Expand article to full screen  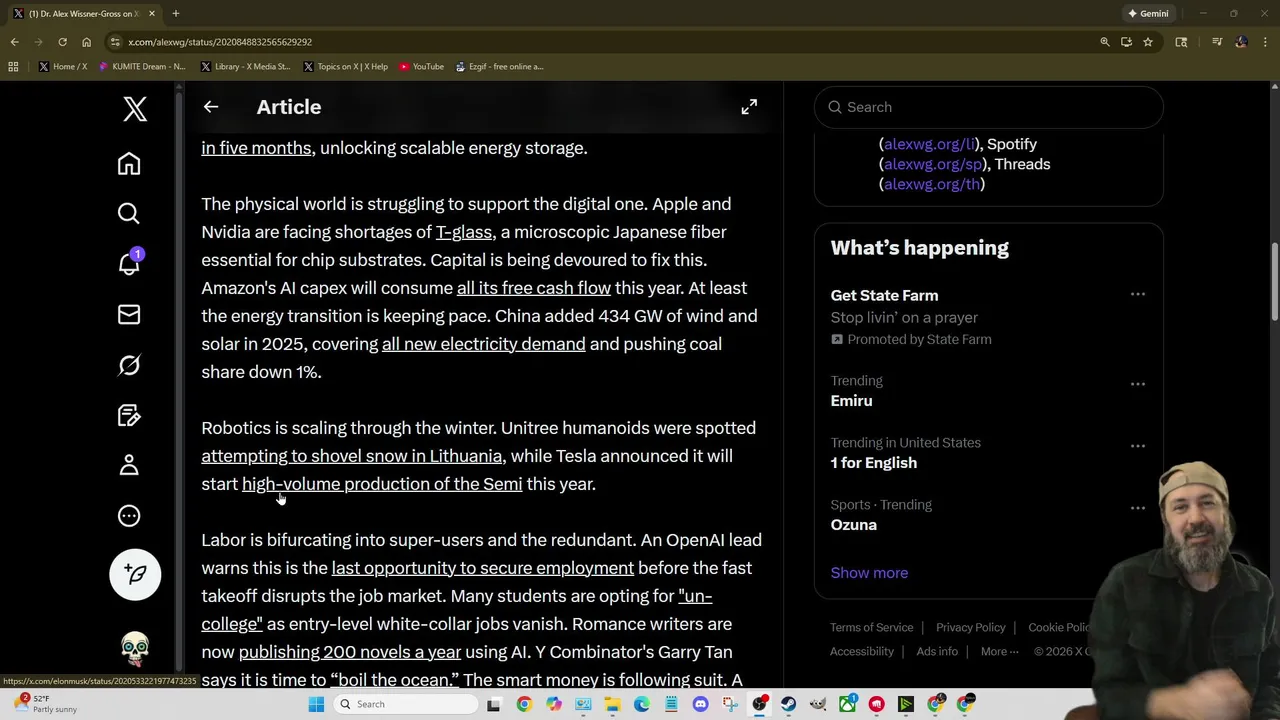tap(749, 107)
